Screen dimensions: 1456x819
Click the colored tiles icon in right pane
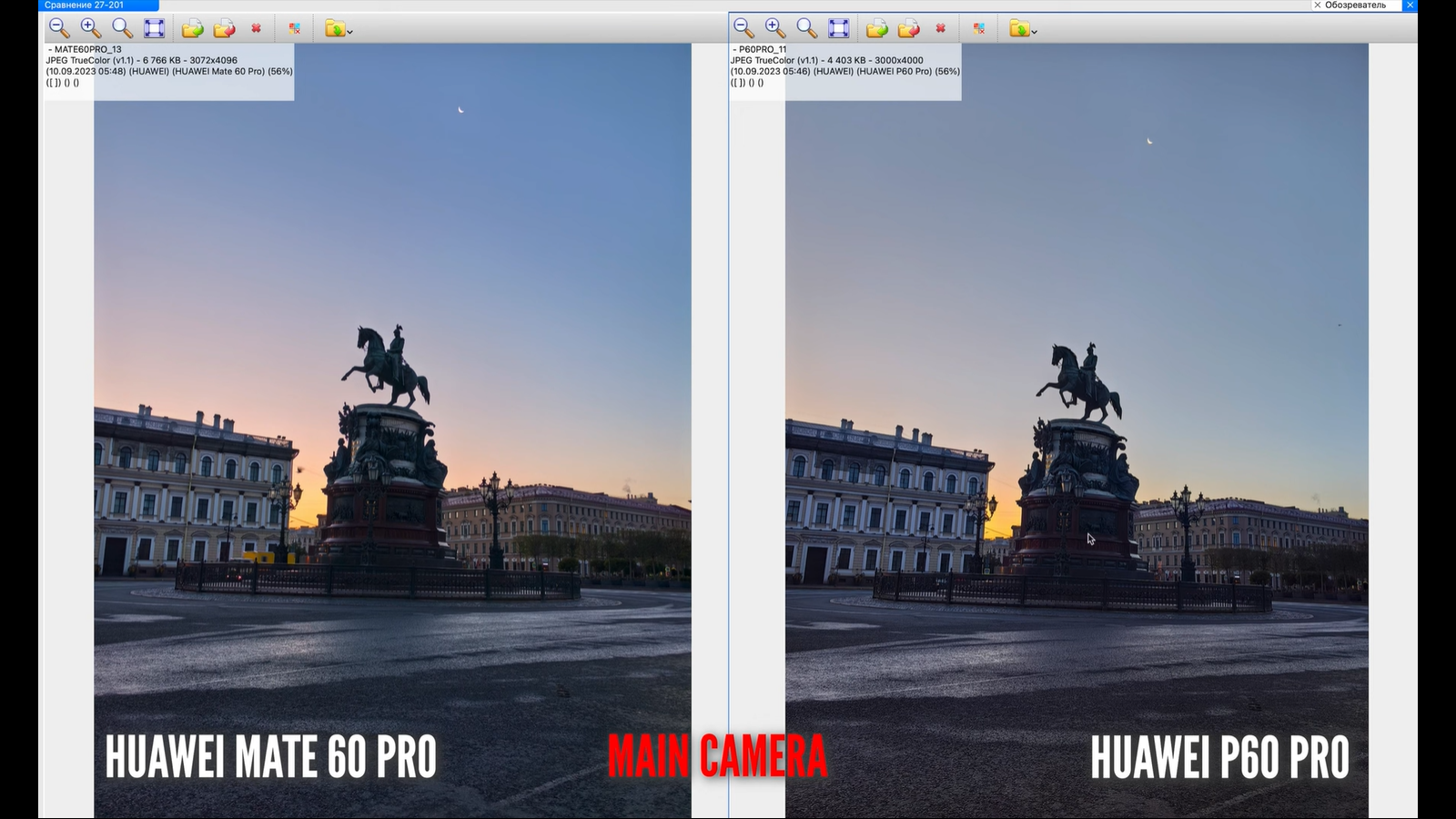[978, 29]
